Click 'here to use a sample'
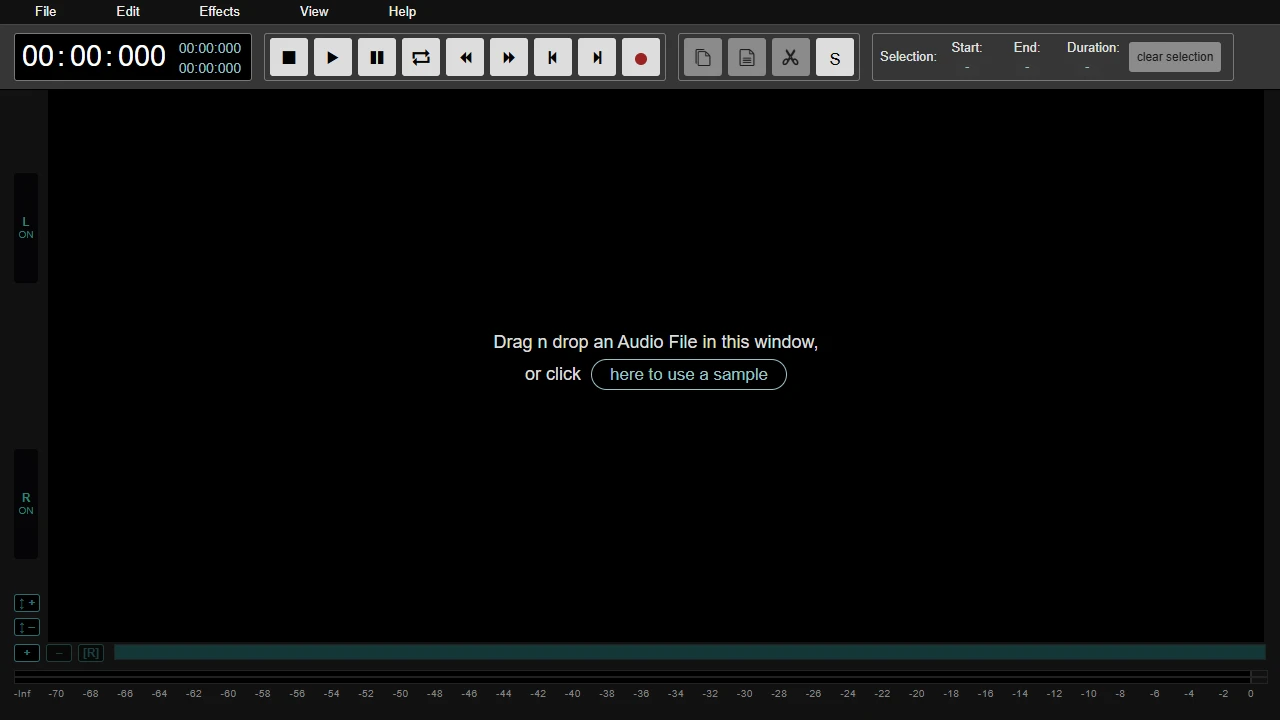Screen dimensions: 1280x720 point(688,374)
